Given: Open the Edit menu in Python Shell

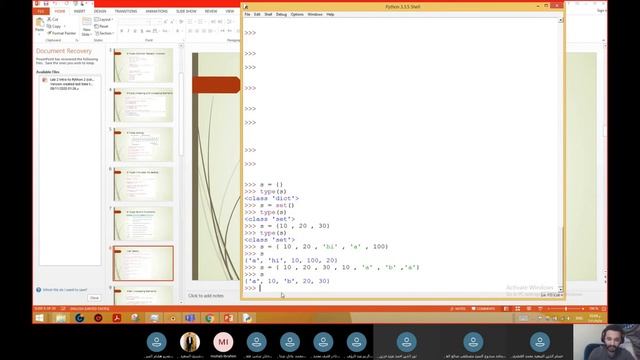Looking at the screenshot, I should click(x=257, y=14).
